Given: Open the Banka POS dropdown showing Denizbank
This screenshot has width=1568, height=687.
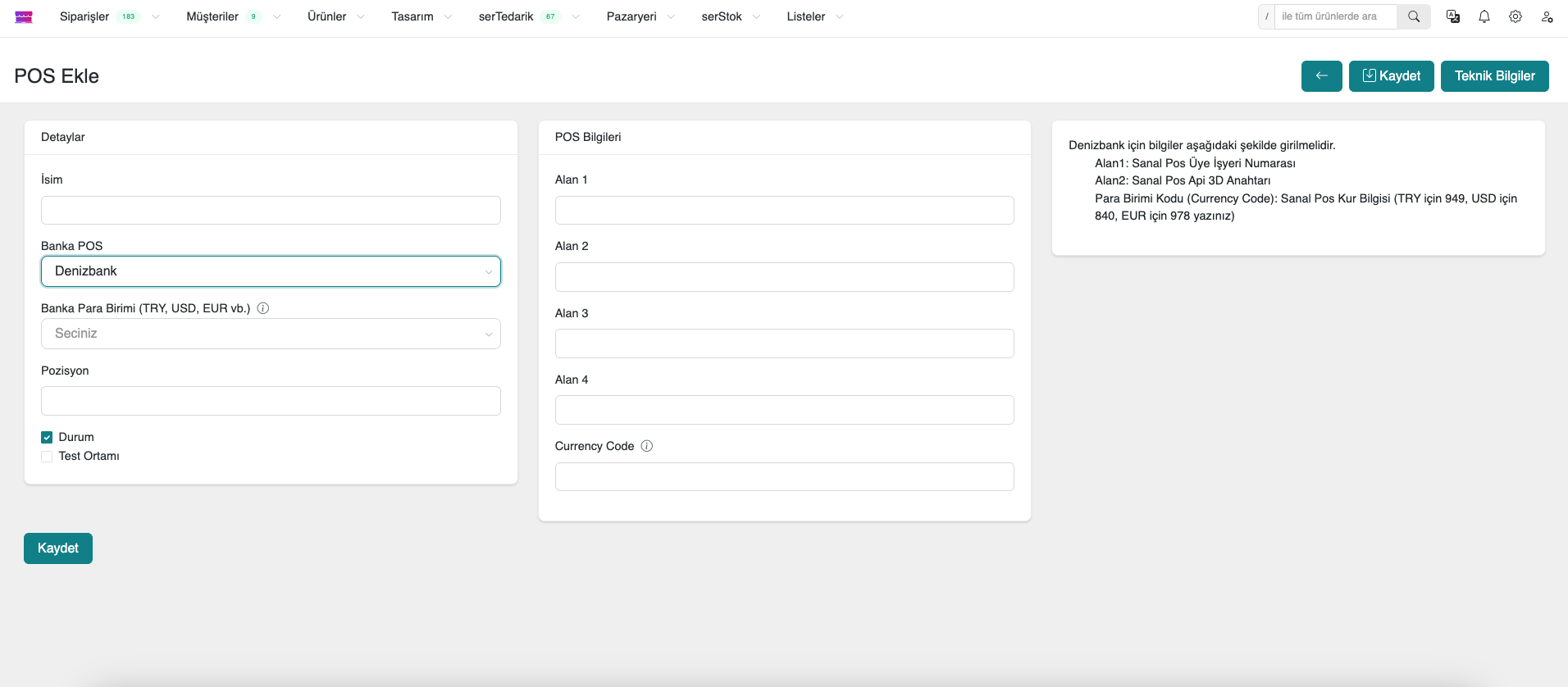Looking at the screenshot, I should (271, 271).
